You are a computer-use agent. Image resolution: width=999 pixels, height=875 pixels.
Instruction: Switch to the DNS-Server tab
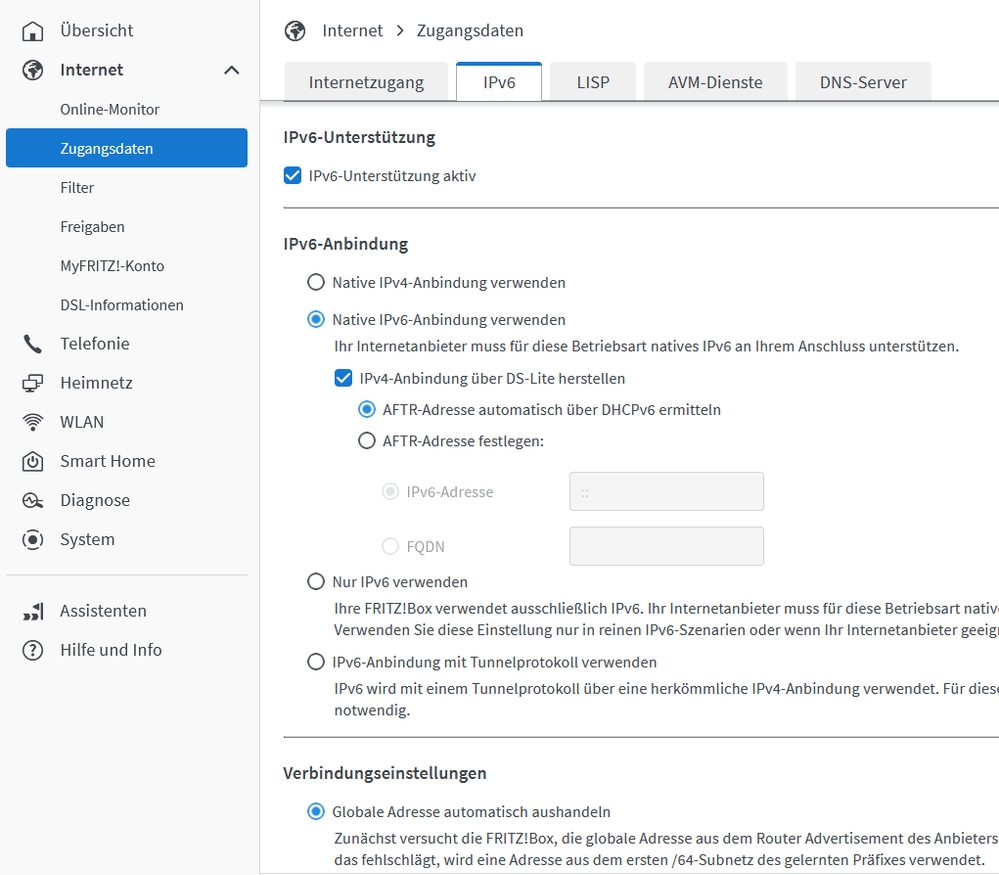click(x=863, y=82)
